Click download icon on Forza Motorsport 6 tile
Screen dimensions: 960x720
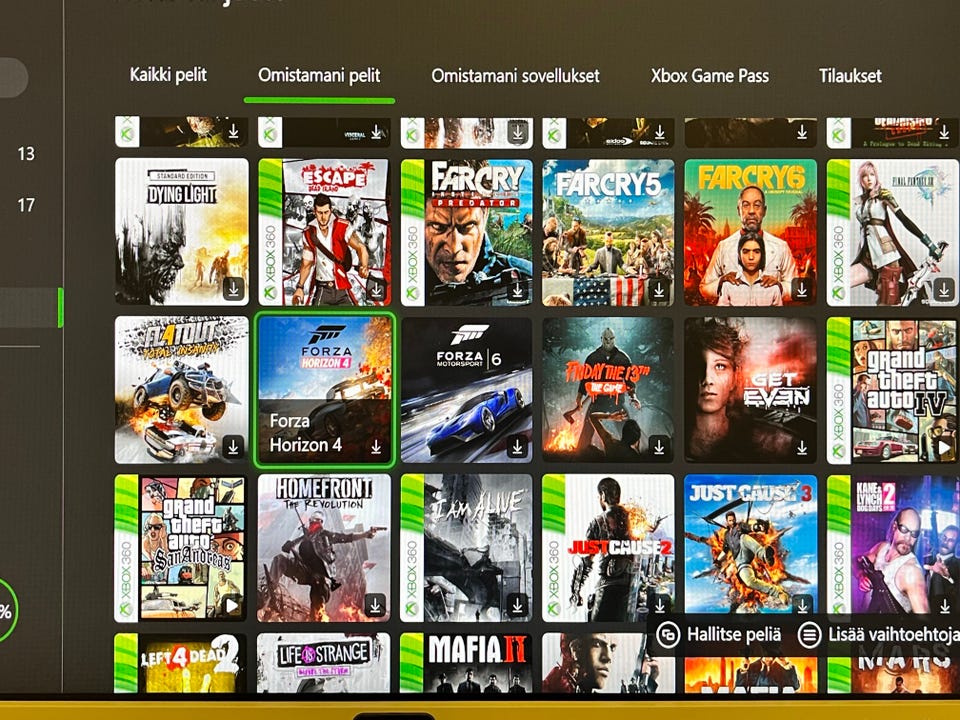point(517,447)
